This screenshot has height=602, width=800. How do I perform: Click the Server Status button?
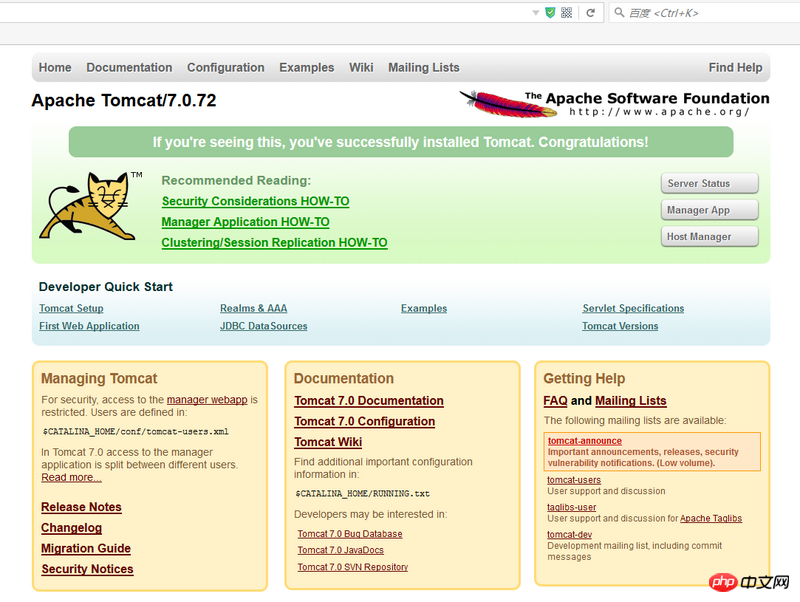pos(710,183)
